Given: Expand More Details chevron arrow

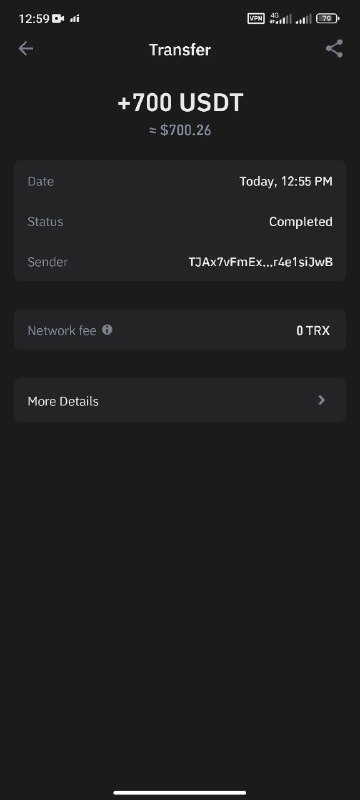Looking at the screenshot, I should [x=322, y=401].
